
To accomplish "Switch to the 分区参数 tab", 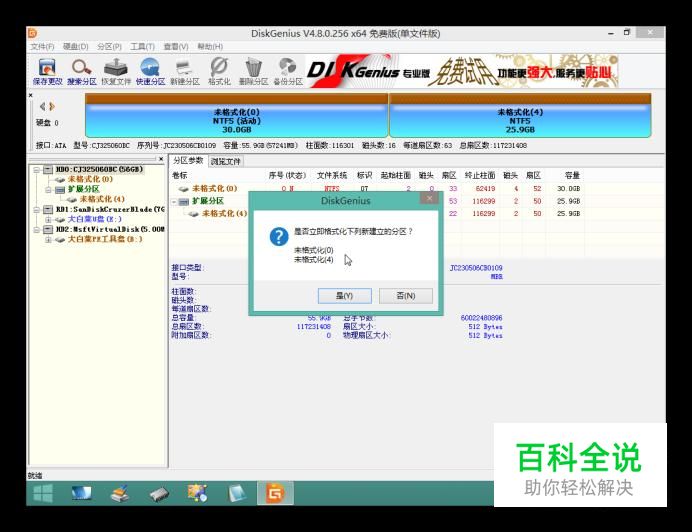I will tap(188, 161).
